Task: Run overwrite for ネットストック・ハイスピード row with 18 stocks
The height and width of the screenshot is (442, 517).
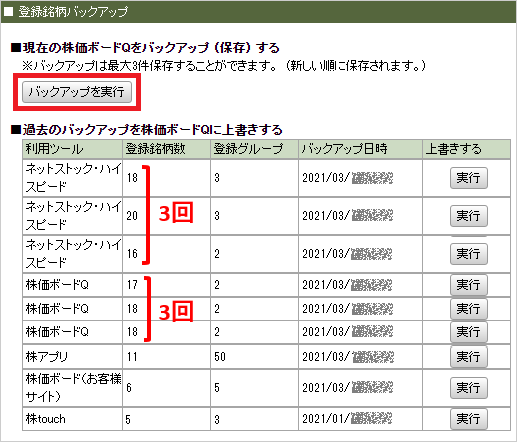Action: [x=469, y=178]
